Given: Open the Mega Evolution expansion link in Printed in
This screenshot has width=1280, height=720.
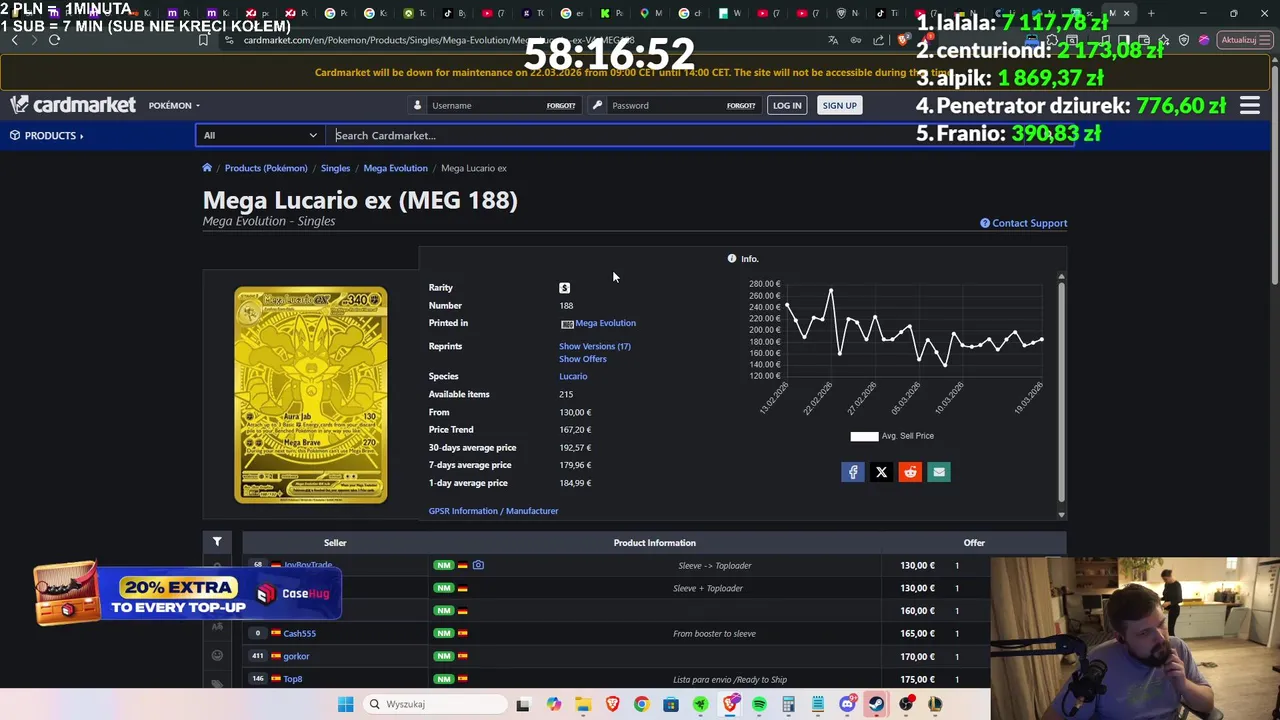Looking at the screenshot, I should (x=605, y=323).
